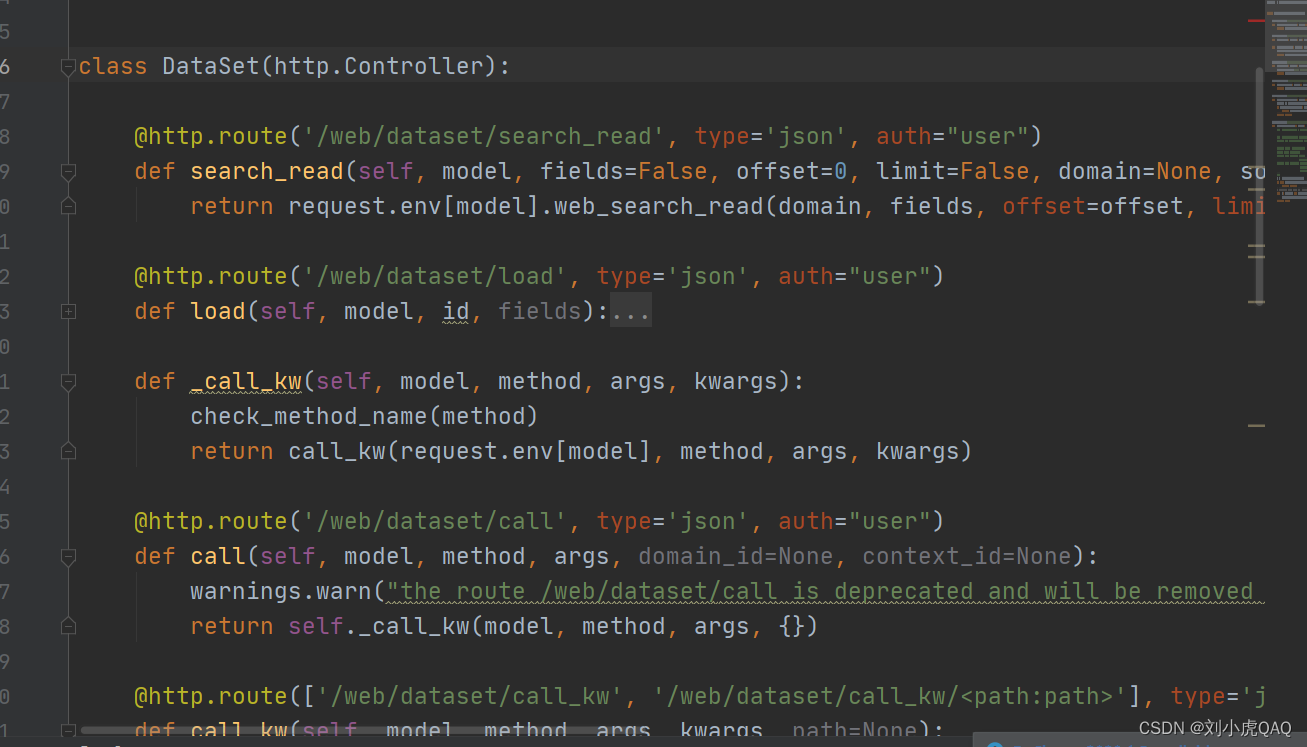This screenshot has width=1307, height=747.
Task: Click self._call_kw in the return statement
Action: (x=379, y=627)
